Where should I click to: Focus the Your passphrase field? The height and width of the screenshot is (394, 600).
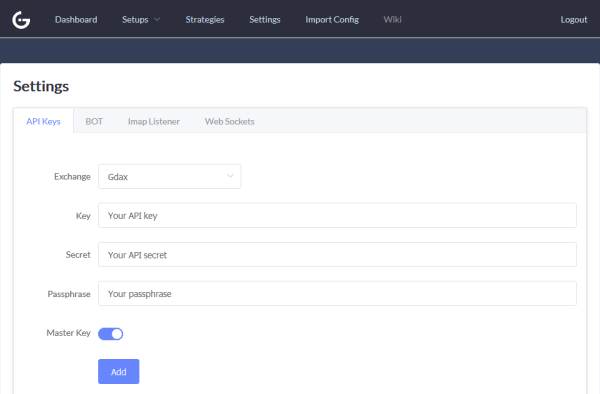[337, 293]
